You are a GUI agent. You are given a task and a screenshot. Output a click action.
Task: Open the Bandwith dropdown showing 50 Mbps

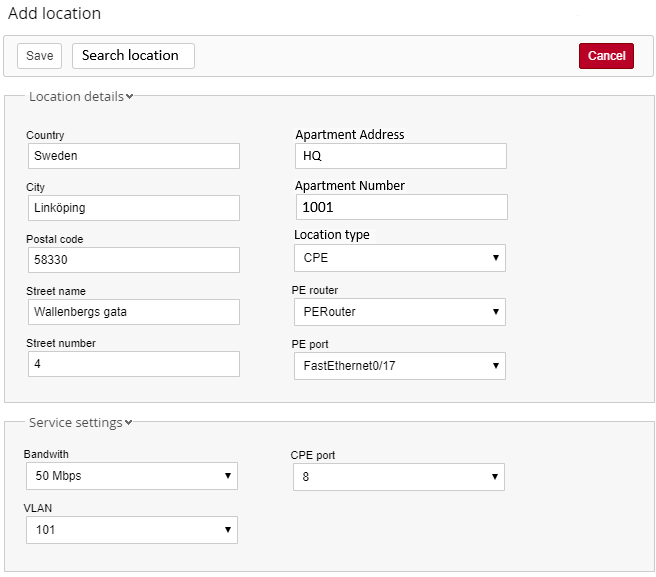(x=132, y=476)
